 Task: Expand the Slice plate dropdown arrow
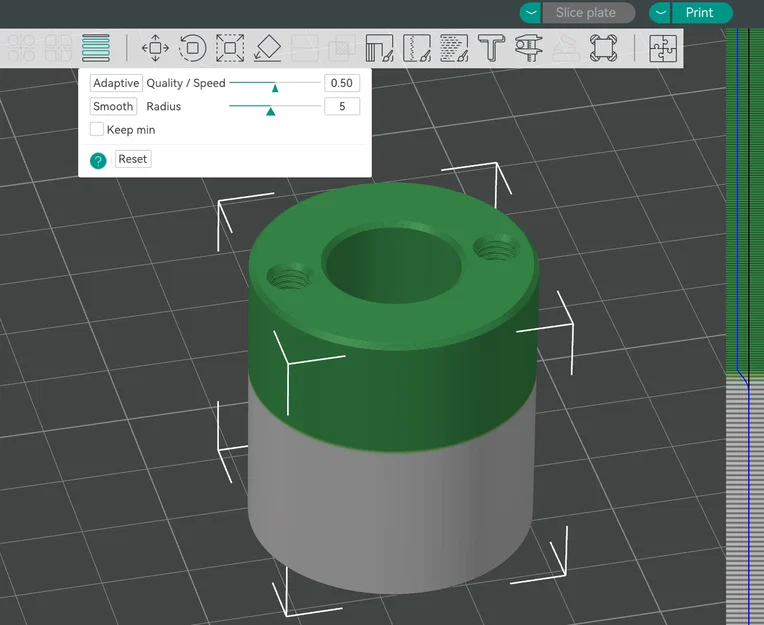[531, 13]
